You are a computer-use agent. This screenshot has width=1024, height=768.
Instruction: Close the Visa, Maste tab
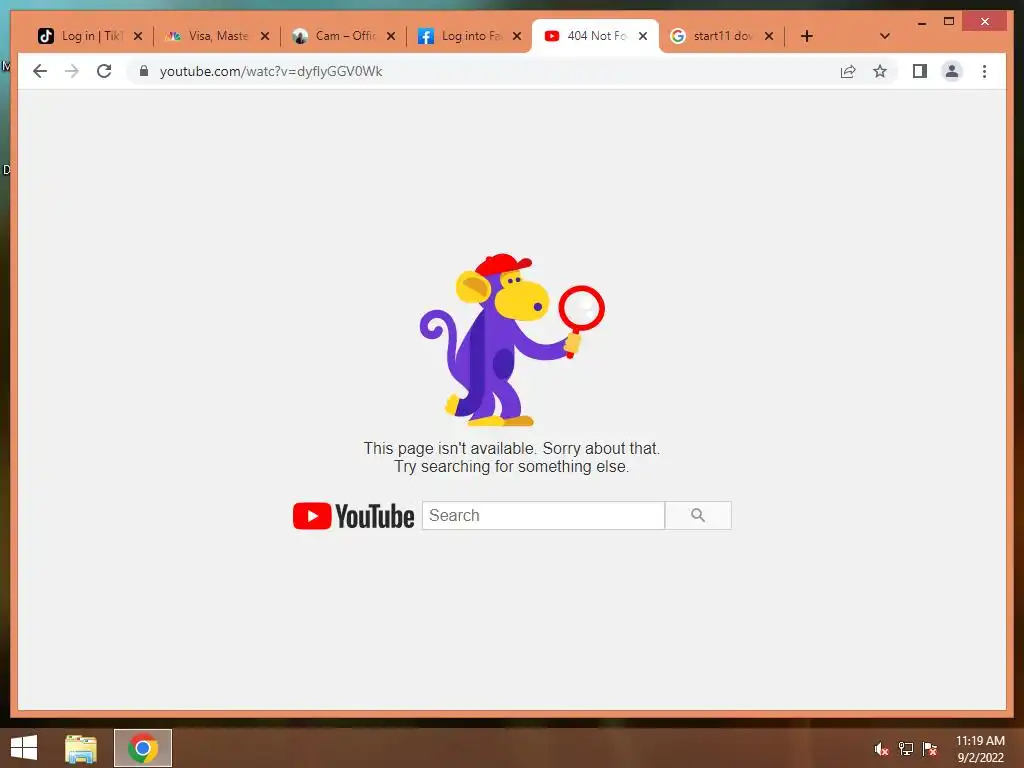(264, 36)
